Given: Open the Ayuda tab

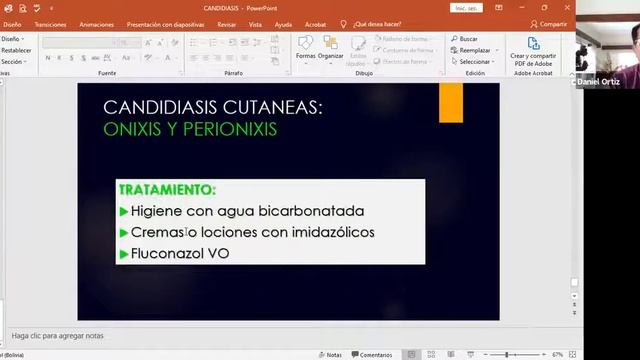Looking at the screenshot, I should pyautogui.click(x=283, y=24).
